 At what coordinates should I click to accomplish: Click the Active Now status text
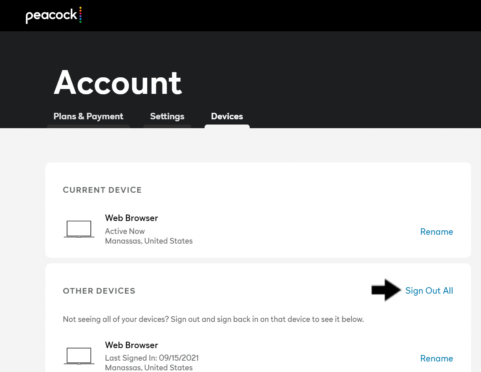125,231
